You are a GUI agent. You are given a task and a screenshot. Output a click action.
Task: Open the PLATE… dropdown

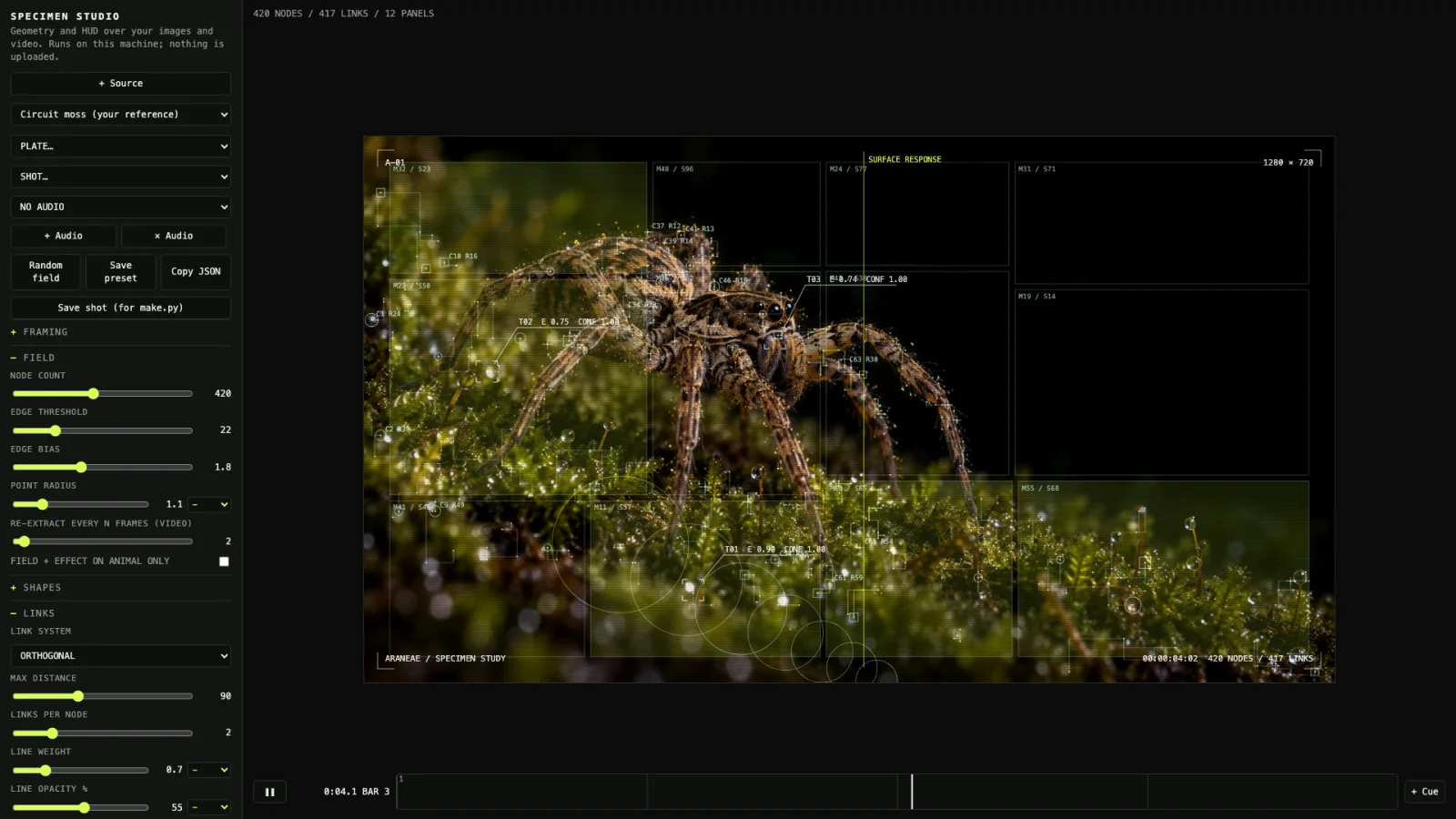point(120,147)
